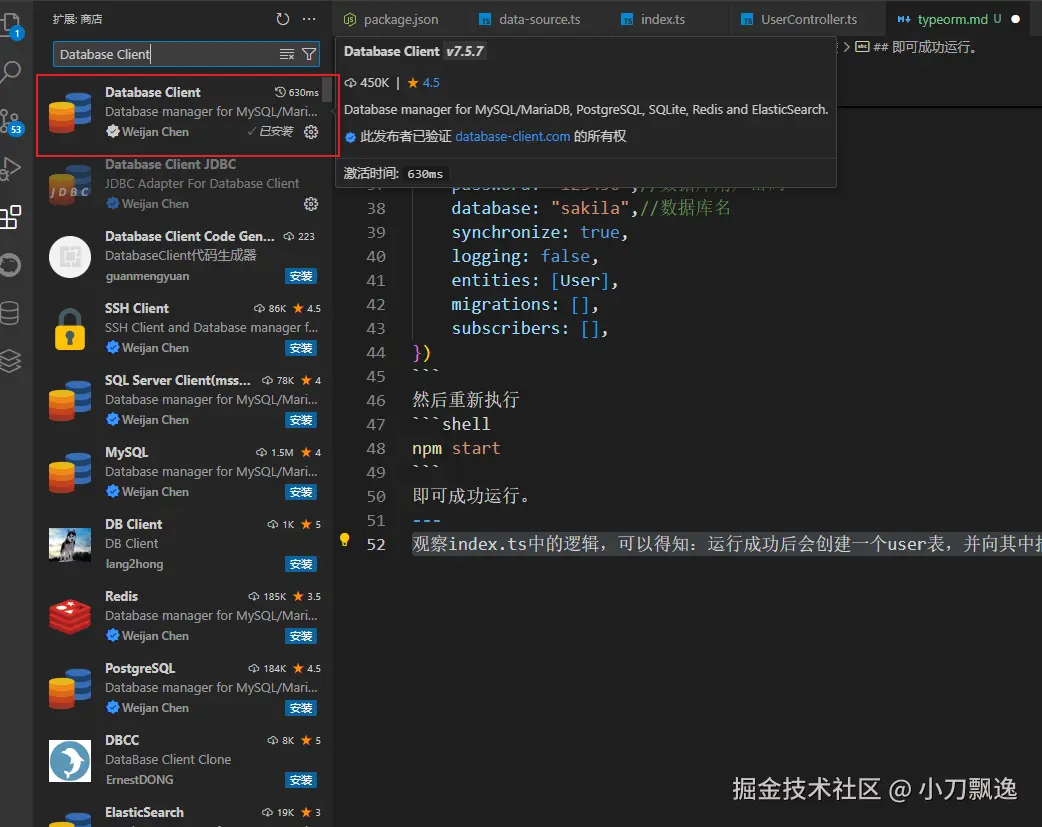Click the 630ms activation time badge
This screenshot has height=827, width=1042.
coord(297,92)
